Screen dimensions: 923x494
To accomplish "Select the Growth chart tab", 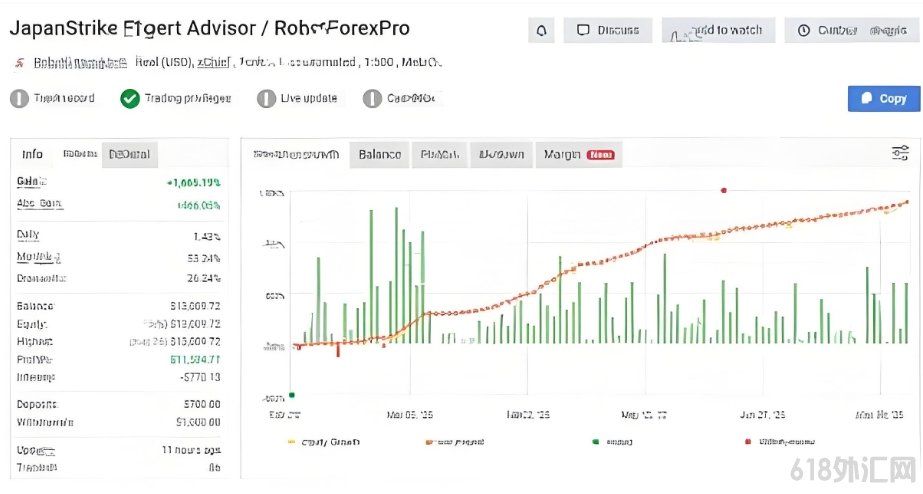I will (296, 154).
